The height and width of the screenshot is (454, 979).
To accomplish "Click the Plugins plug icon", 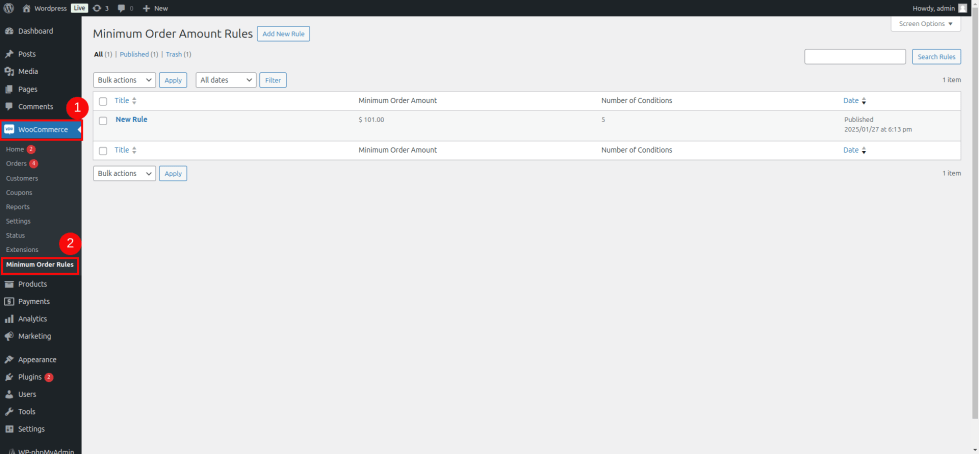I will click(9, 377).
